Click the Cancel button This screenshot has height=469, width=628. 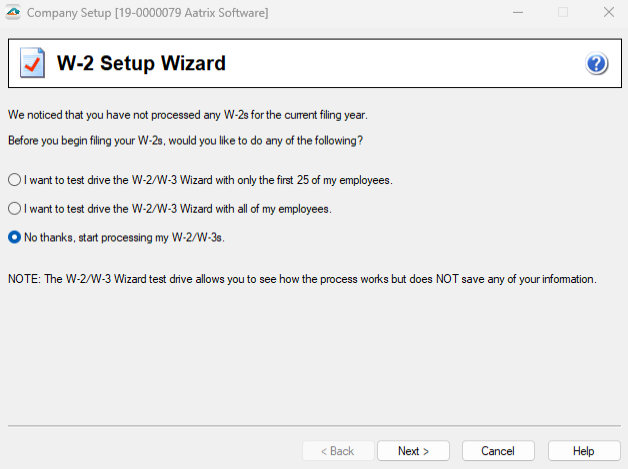(x=498, y=451)
